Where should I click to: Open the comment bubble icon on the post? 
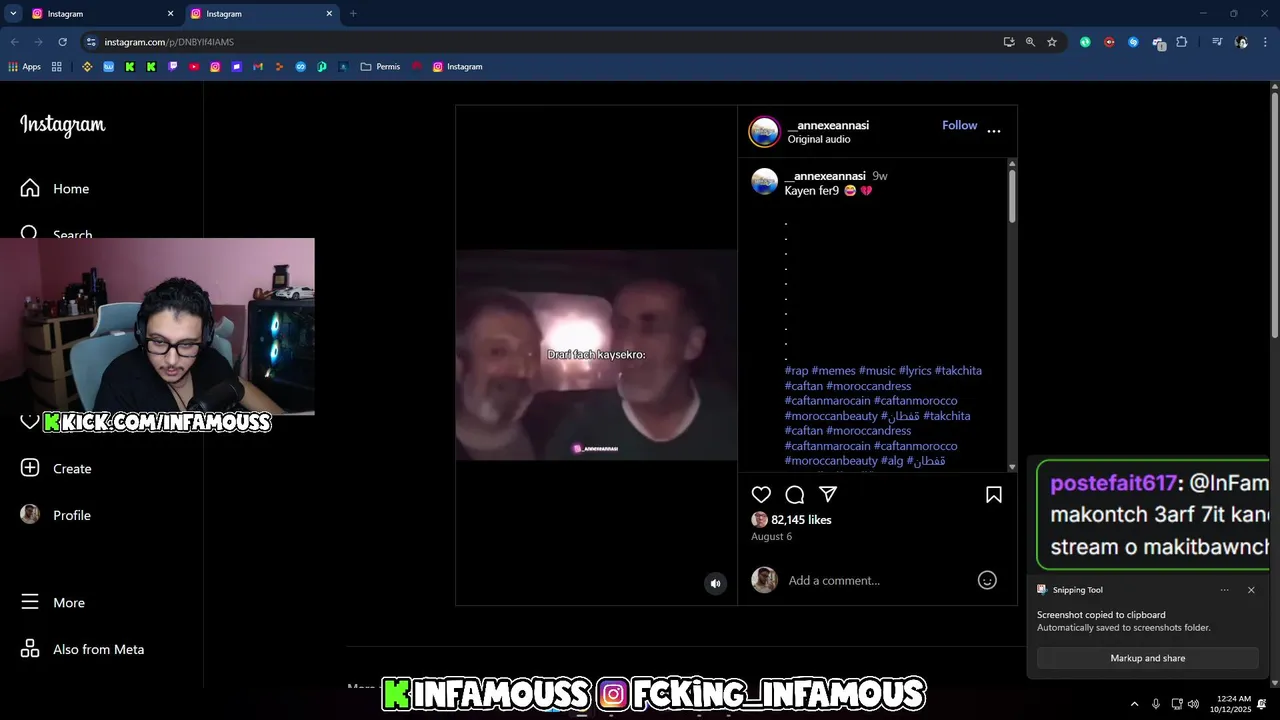pyautogui.click(x=795, y=494)
